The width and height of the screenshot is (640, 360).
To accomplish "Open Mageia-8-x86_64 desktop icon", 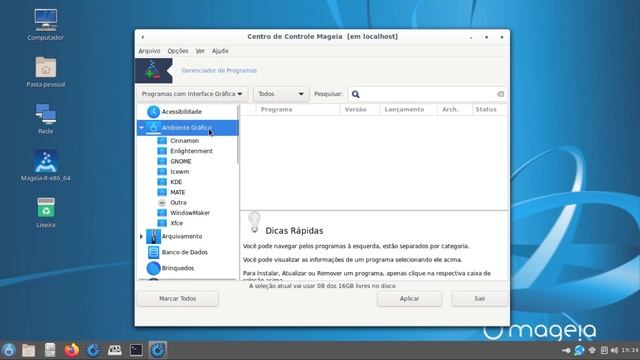I will point(45,165).
